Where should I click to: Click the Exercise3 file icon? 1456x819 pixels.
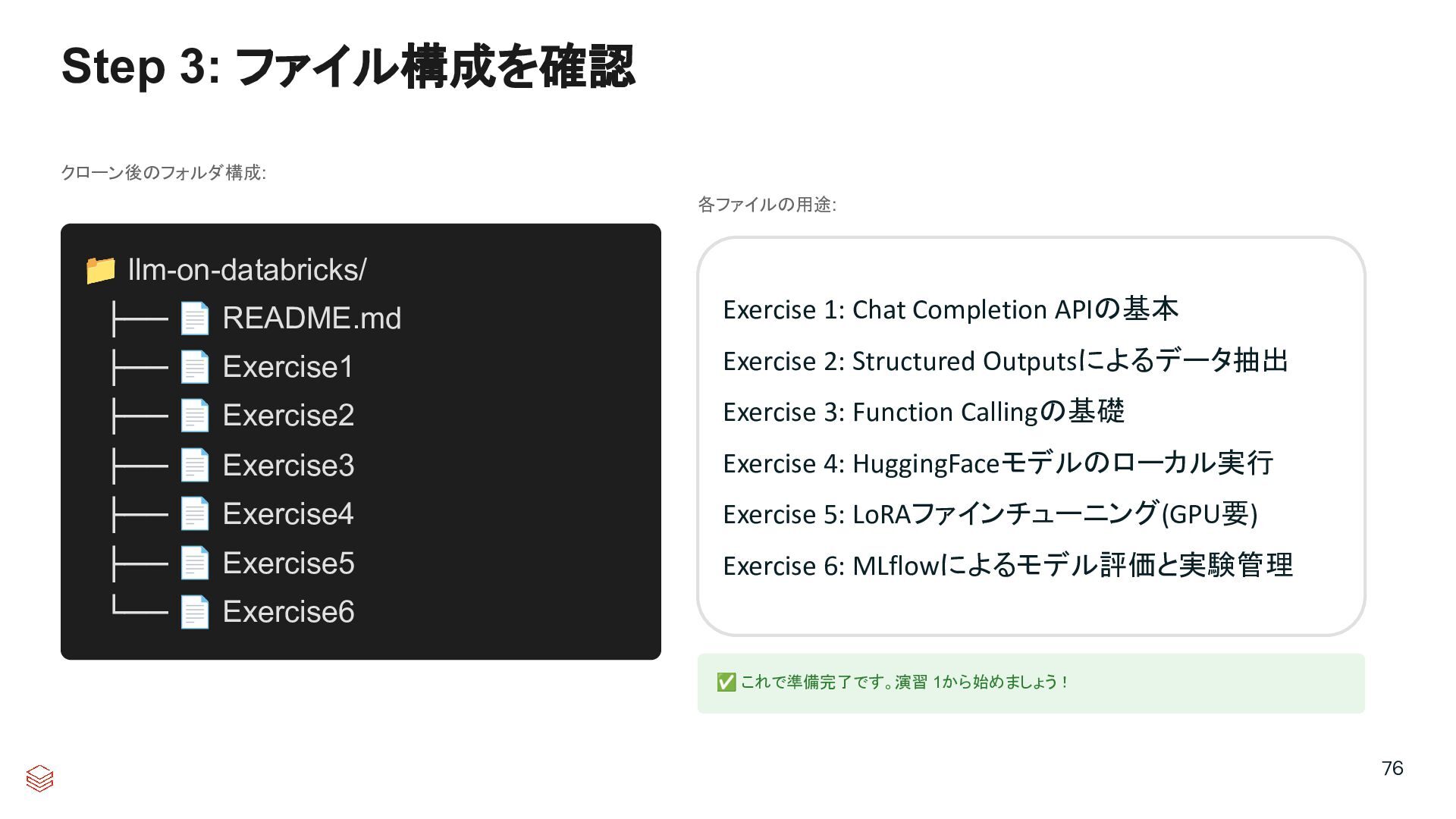194,465
